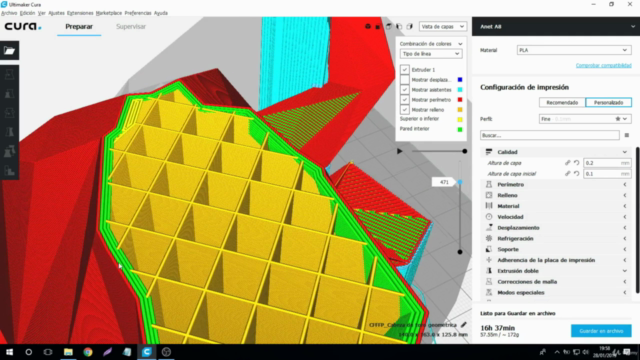Click the Velocidad clock icon
640x360 pixels.
[489, 217]
